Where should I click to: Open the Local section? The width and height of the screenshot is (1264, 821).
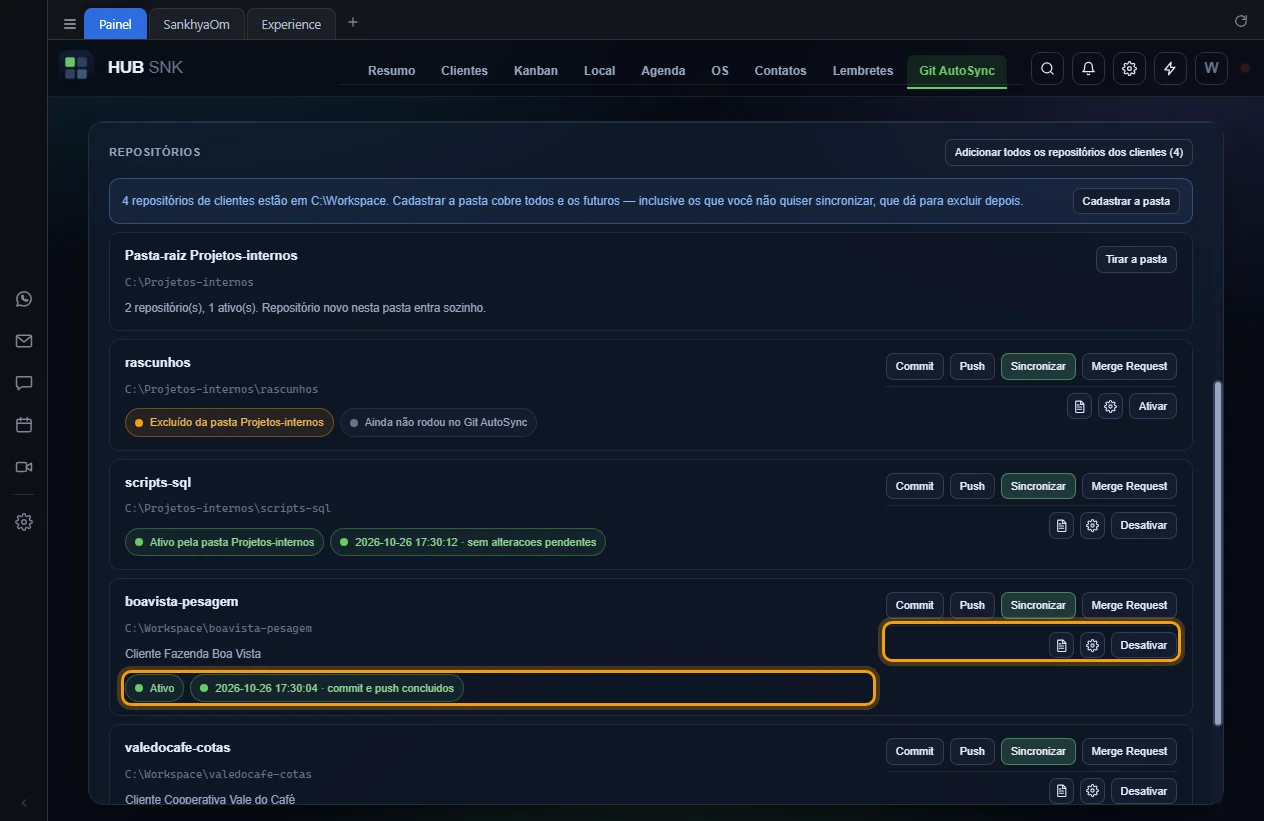(x=599, y=70)
